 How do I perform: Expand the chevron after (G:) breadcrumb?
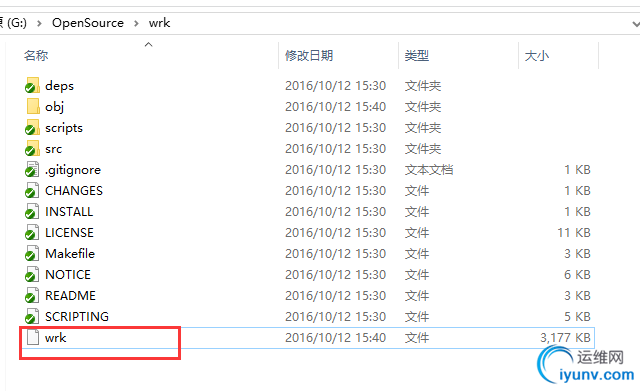(39, 23)
